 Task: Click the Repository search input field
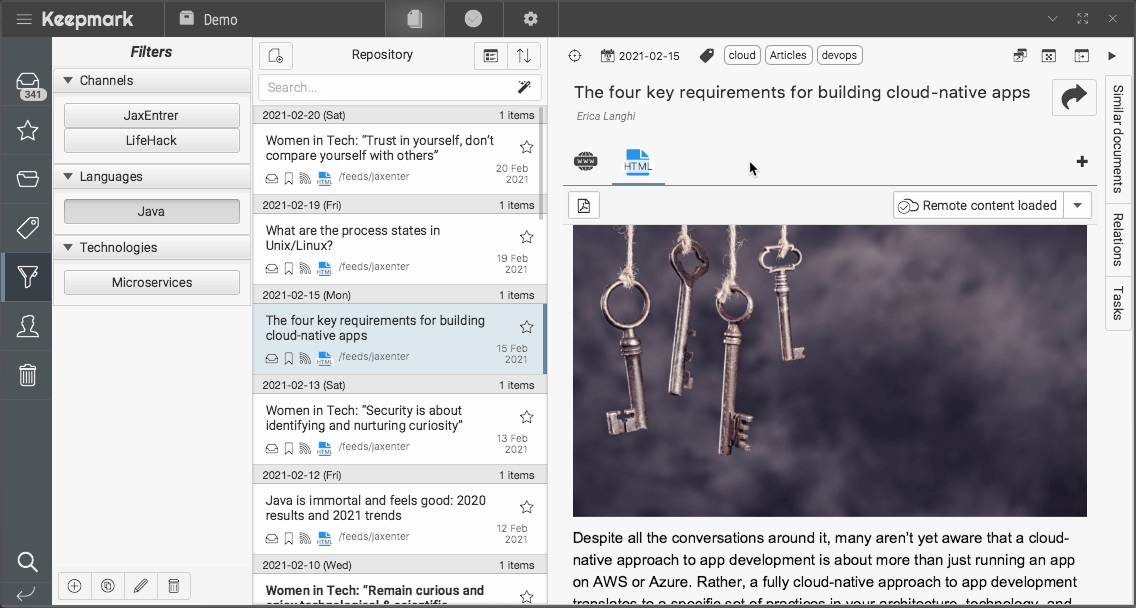click(385, 88)
